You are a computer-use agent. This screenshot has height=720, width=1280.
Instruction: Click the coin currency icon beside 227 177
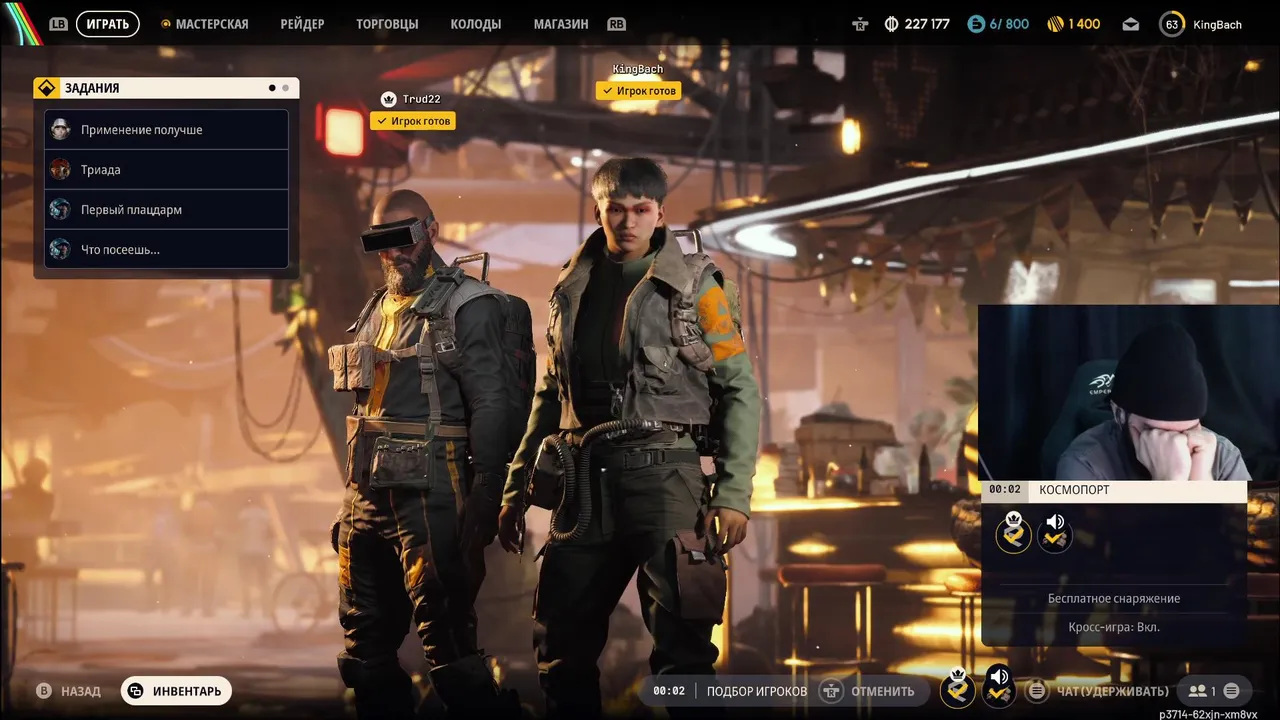point(892,24)
